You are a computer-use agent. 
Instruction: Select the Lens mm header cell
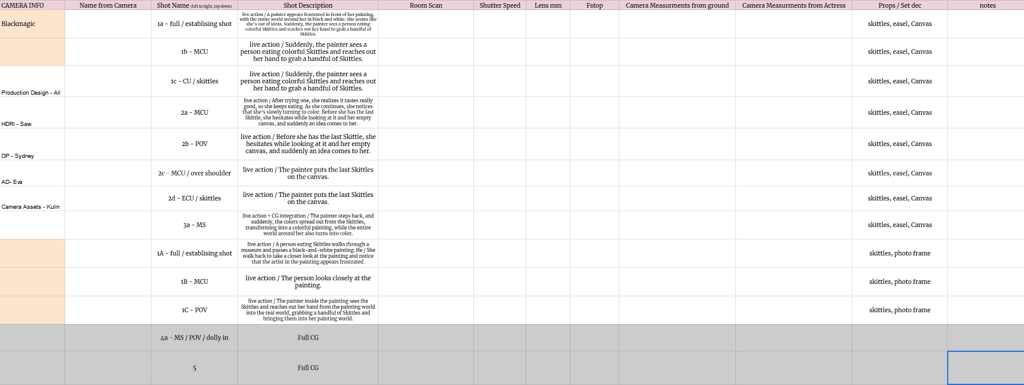point(548,5)
